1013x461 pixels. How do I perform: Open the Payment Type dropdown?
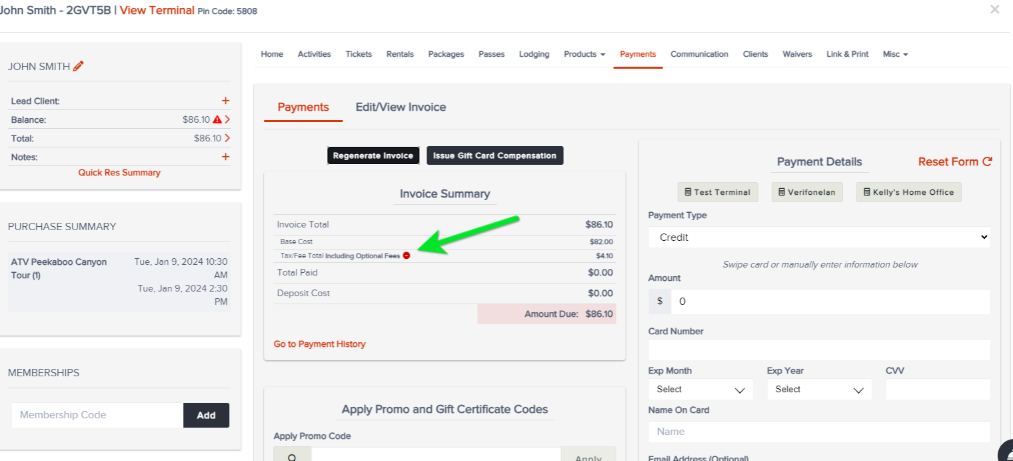(819, 238)
